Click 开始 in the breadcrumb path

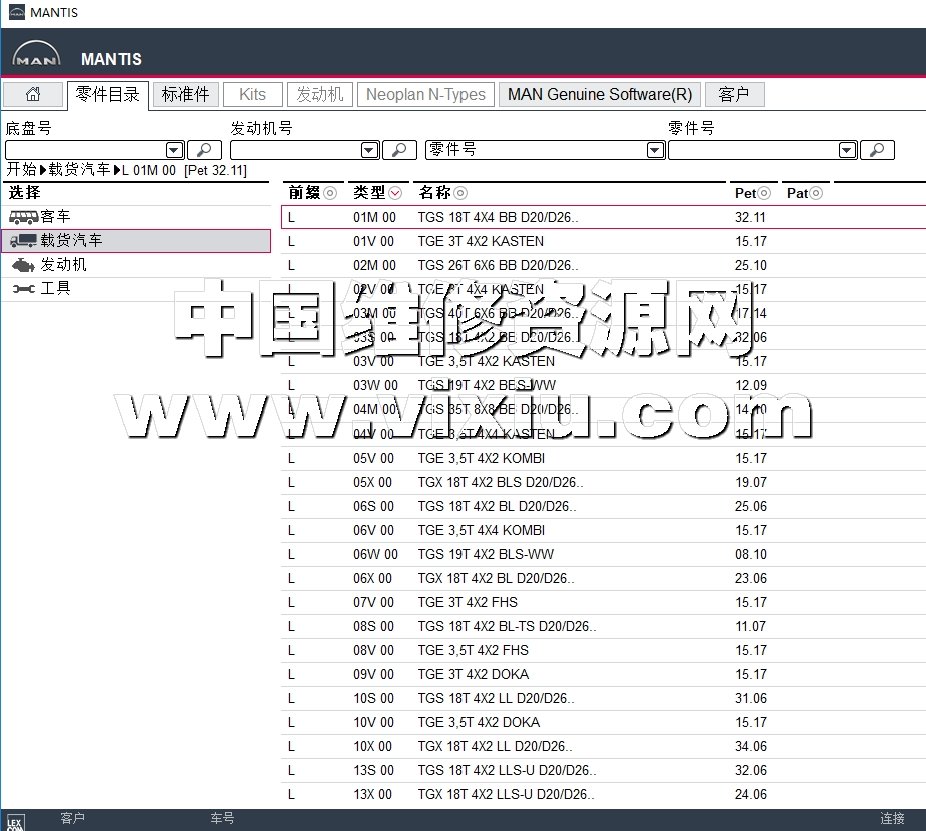21,170
